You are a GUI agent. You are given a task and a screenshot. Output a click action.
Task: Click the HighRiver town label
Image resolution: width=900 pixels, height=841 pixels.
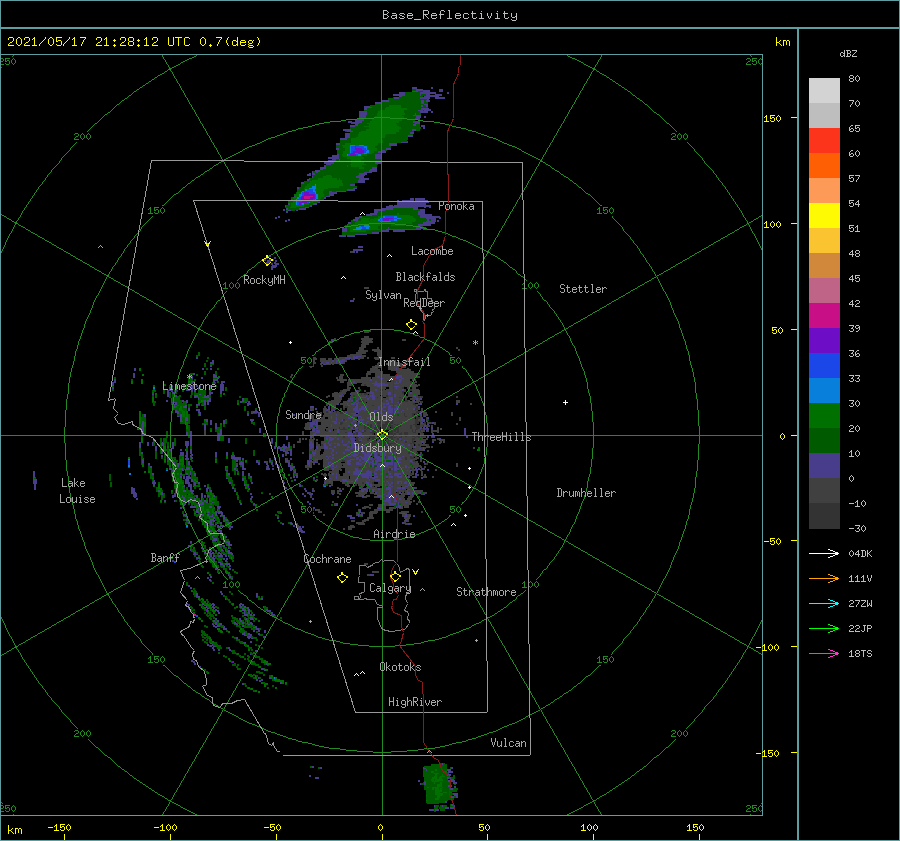[x=415, y=702]
